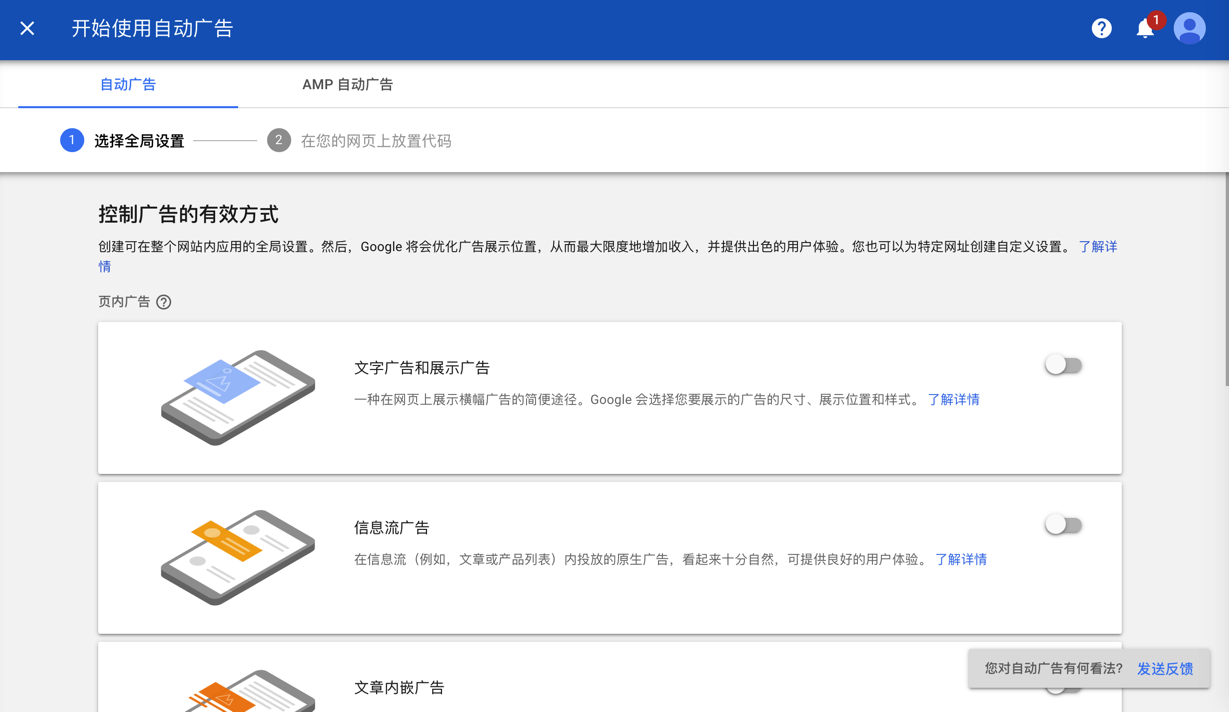This screenshot has height=712, width=1229.
Task: Enable the 信息流广告 toggle
Action: [1063, 525]
